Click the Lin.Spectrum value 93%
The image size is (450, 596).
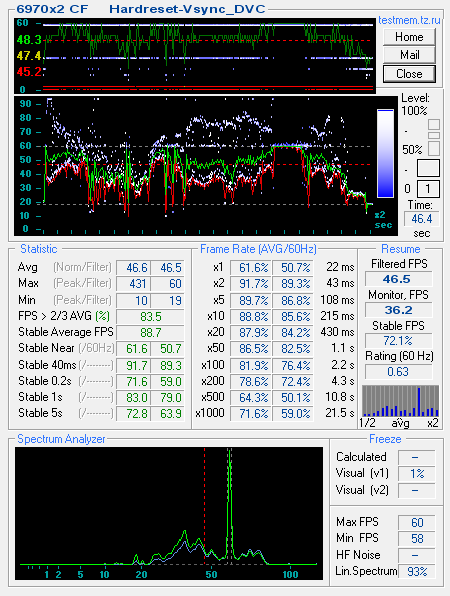coord(416,571)
